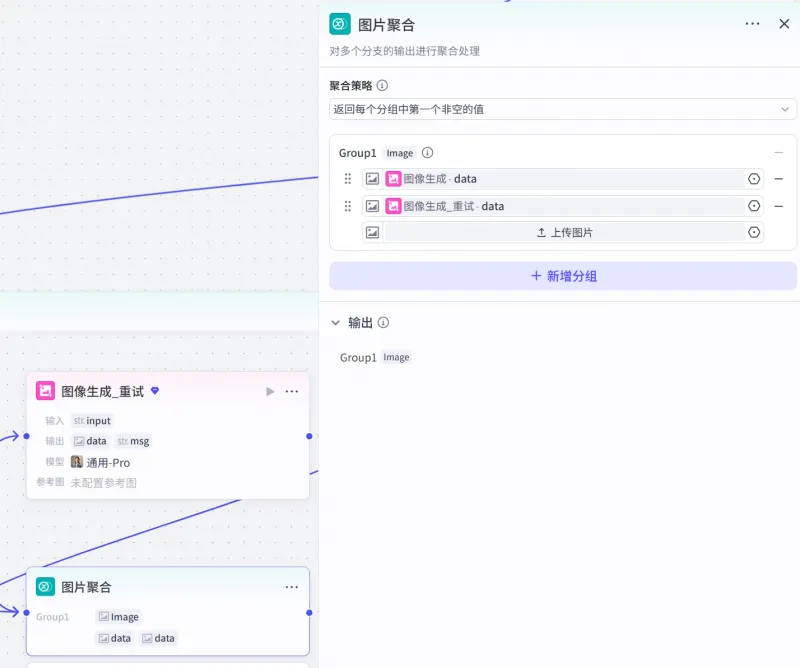Open the ... menu on the 图像生成_重试 node
The width and height of the screenshot is (800, 668).
coord(292,391)
